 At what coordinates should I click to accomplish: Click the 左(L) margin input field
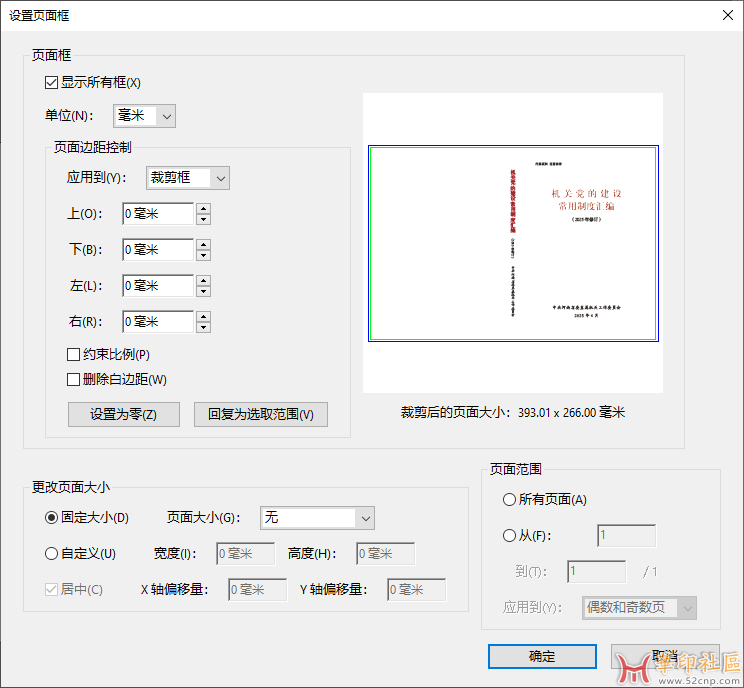tap(157, 286)
